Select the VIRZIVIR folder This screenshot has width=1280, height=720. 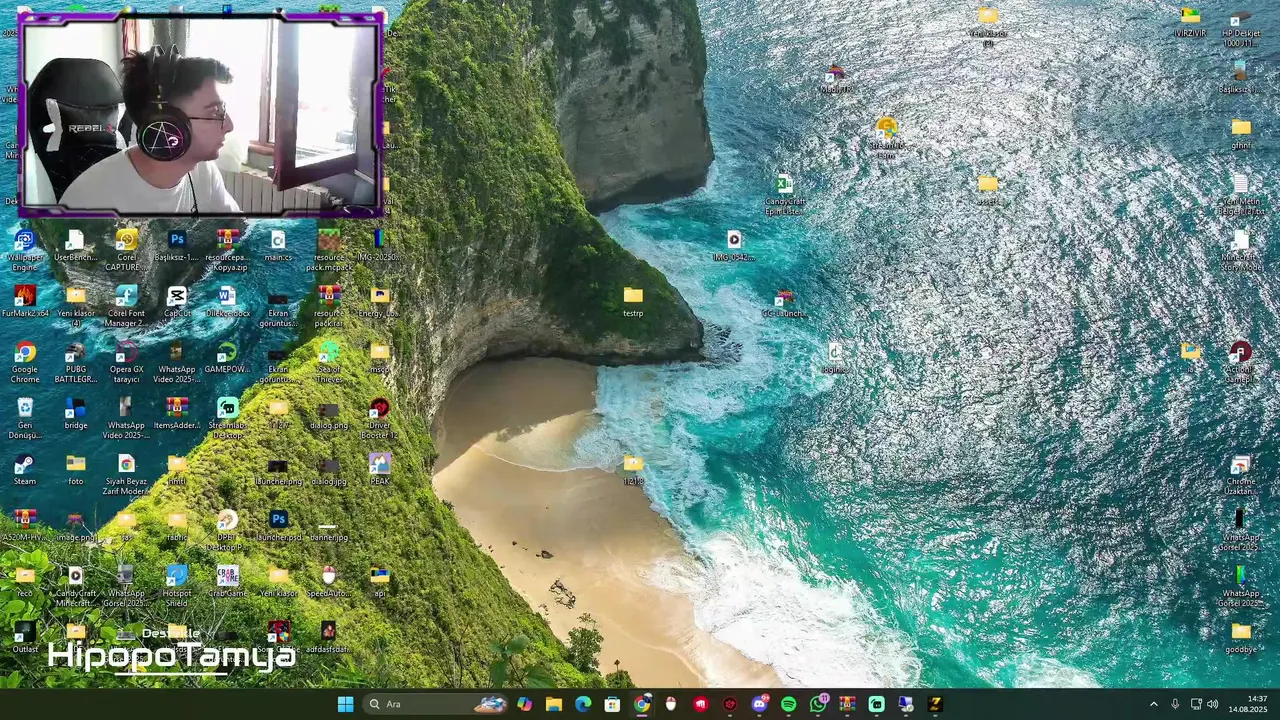coord(1190,22)
